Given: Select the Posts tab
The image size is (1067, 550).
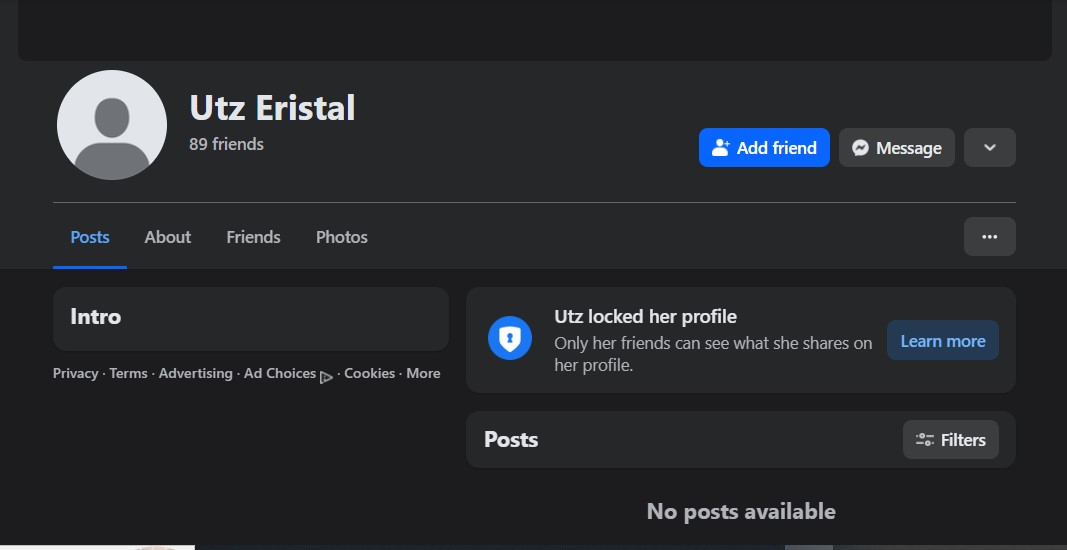Looking at the screenshot, I should [90, 237].
